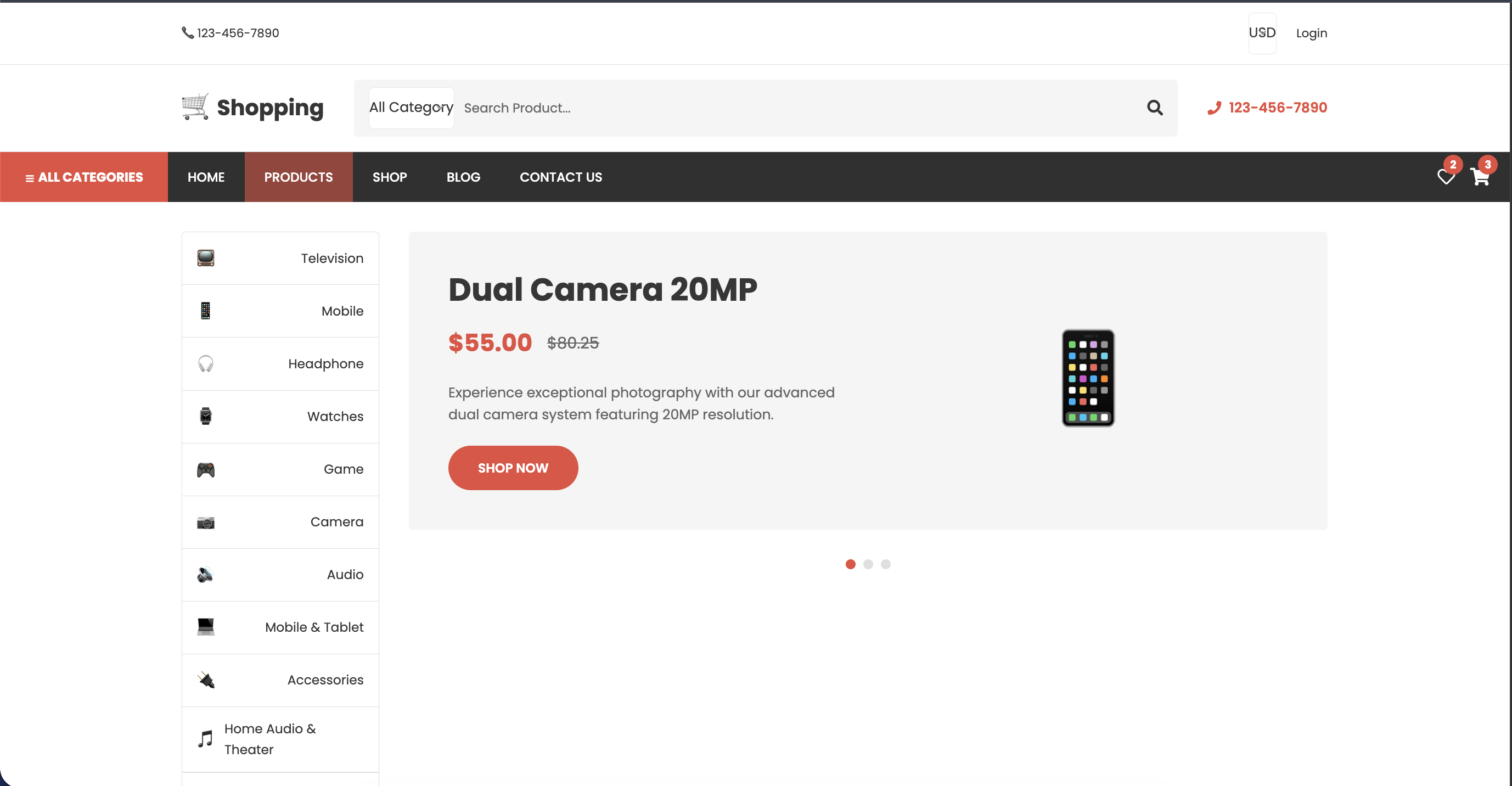This screenshot has width=1512, height=786.
Task: Select the second carousel dot
Action: coord(868,564)
